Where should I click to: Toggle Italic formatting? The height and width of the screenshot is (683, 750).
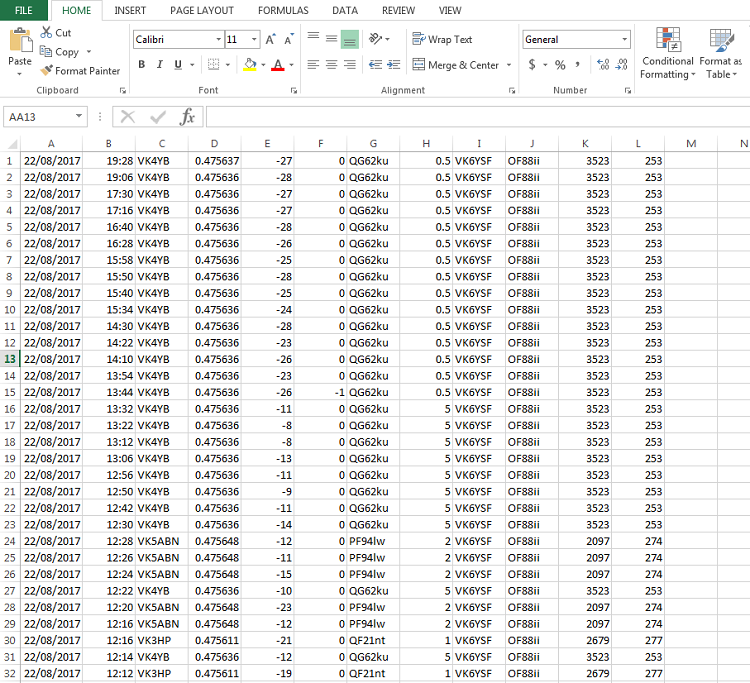tap(160, 65)
